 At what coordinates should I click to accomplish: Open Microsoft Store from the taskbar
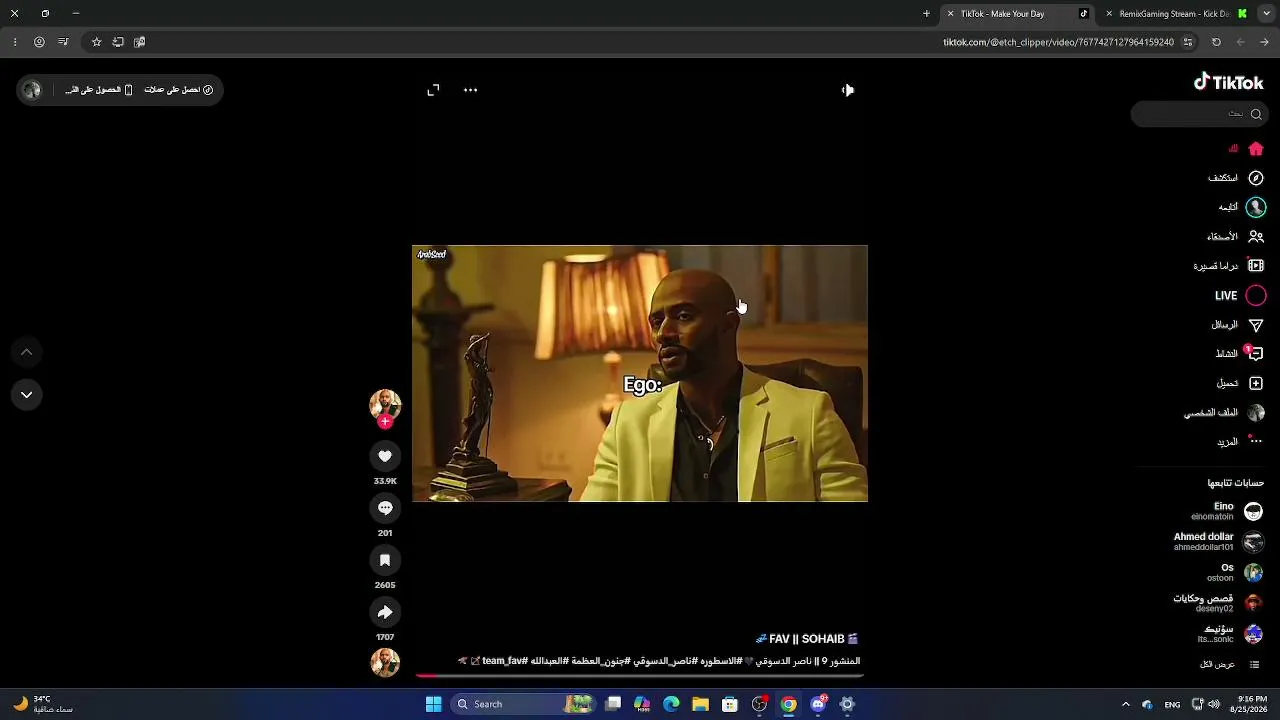(730, 704)
